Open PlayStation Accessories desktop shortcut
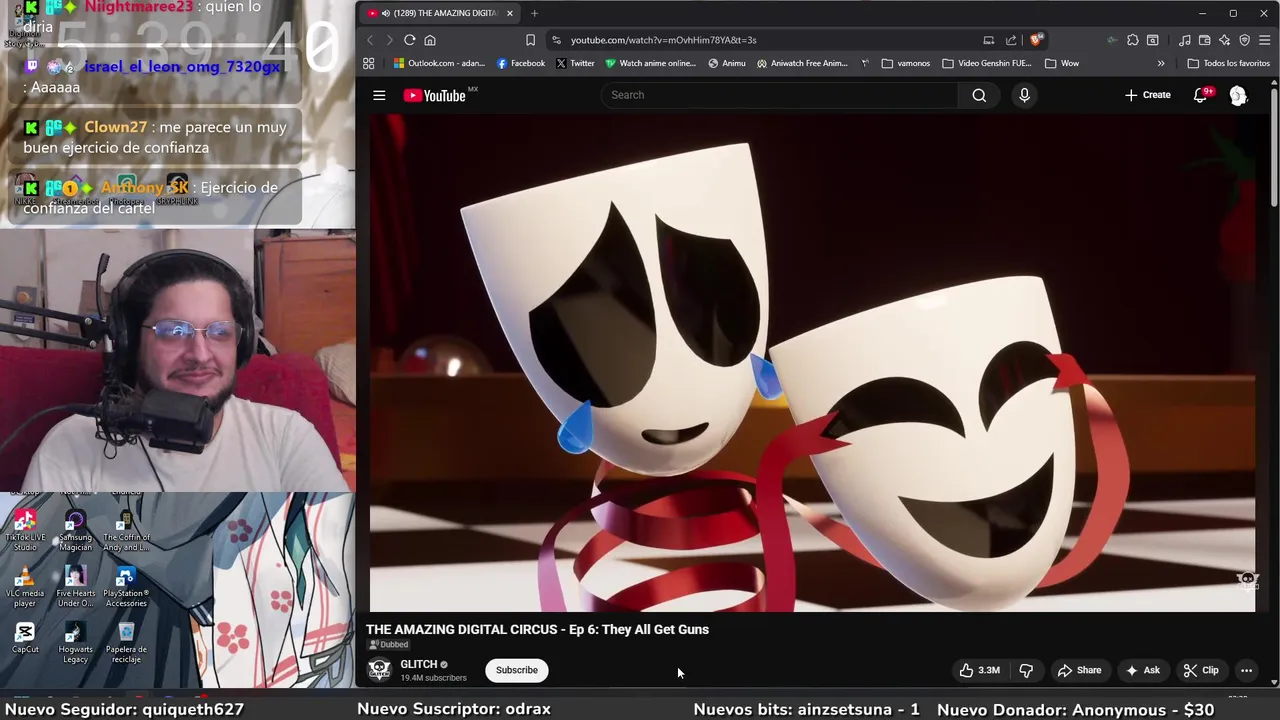The image size is (1280, 720). pos(126,587)
